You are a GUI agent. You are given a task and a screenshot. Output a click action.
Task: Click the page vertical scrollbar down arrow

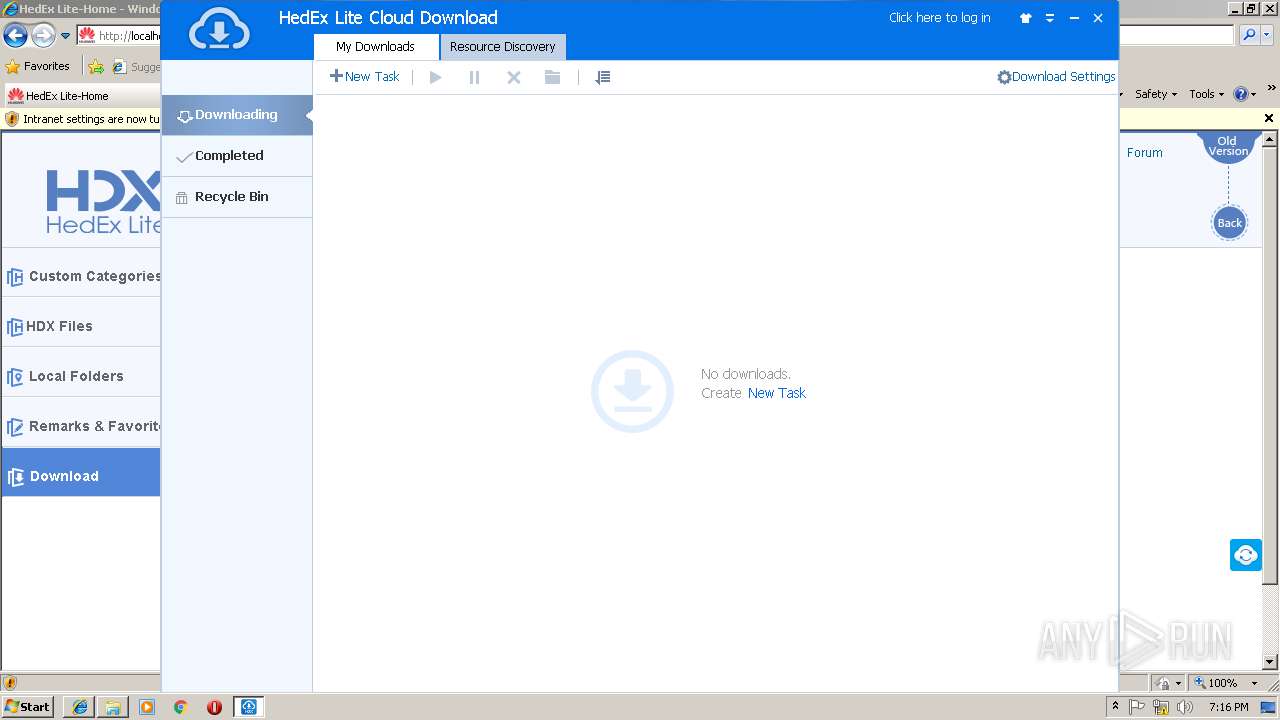(x=1270, y=661)
